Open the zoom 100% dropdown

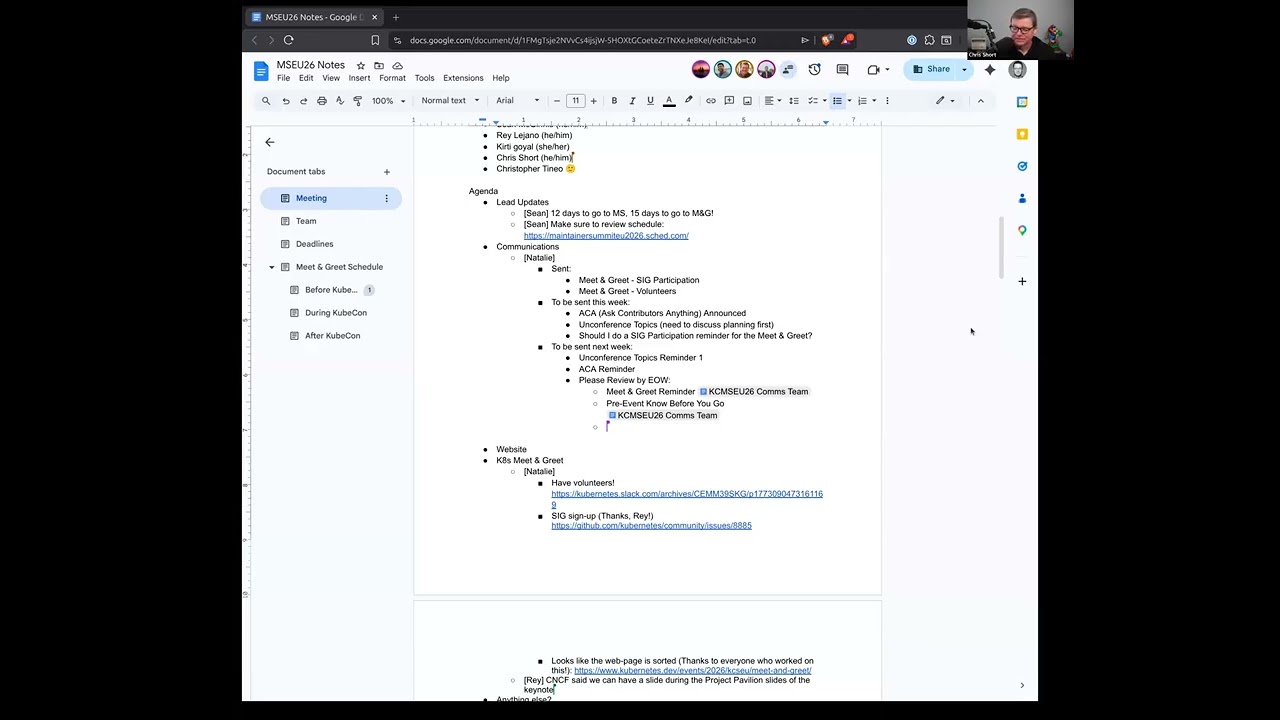388,101
